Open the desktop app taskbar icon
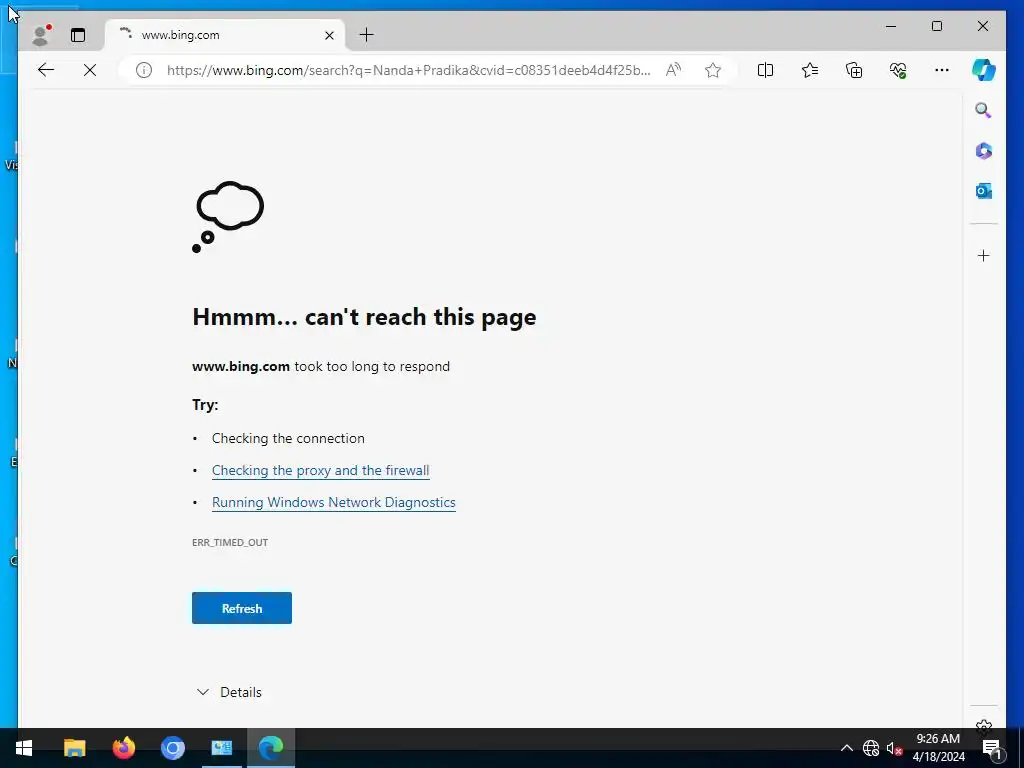The image size is (1024, 768). click(x=221, y=748)
